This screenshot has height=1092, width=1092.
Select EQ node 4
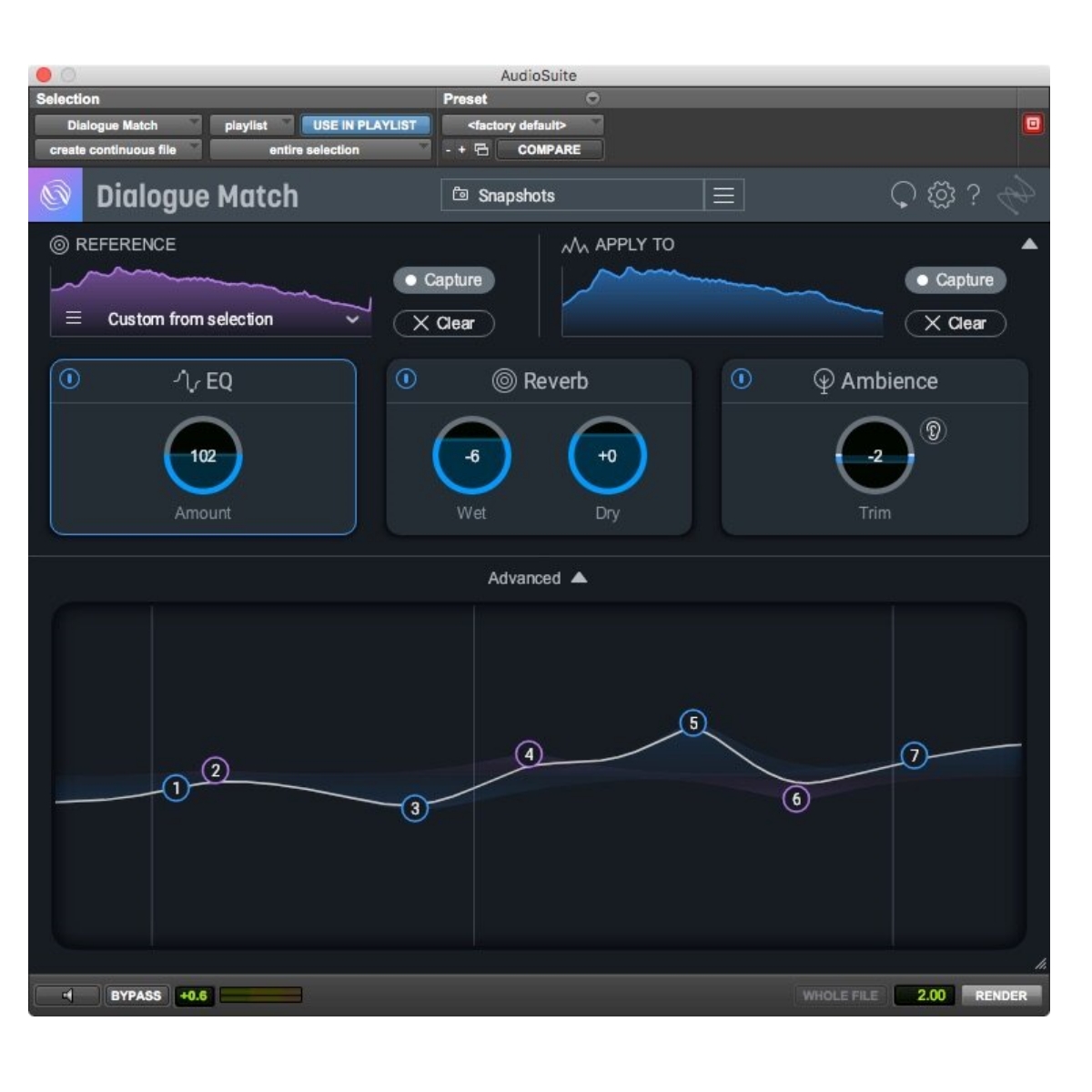[x=529, y=754]
